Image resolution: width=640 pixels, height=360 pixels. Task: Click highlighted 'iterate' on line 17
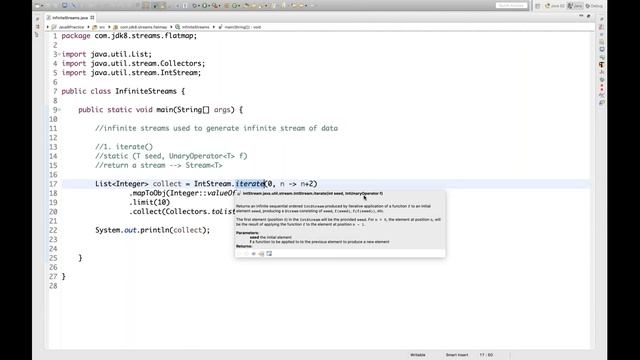pos(250,184)
